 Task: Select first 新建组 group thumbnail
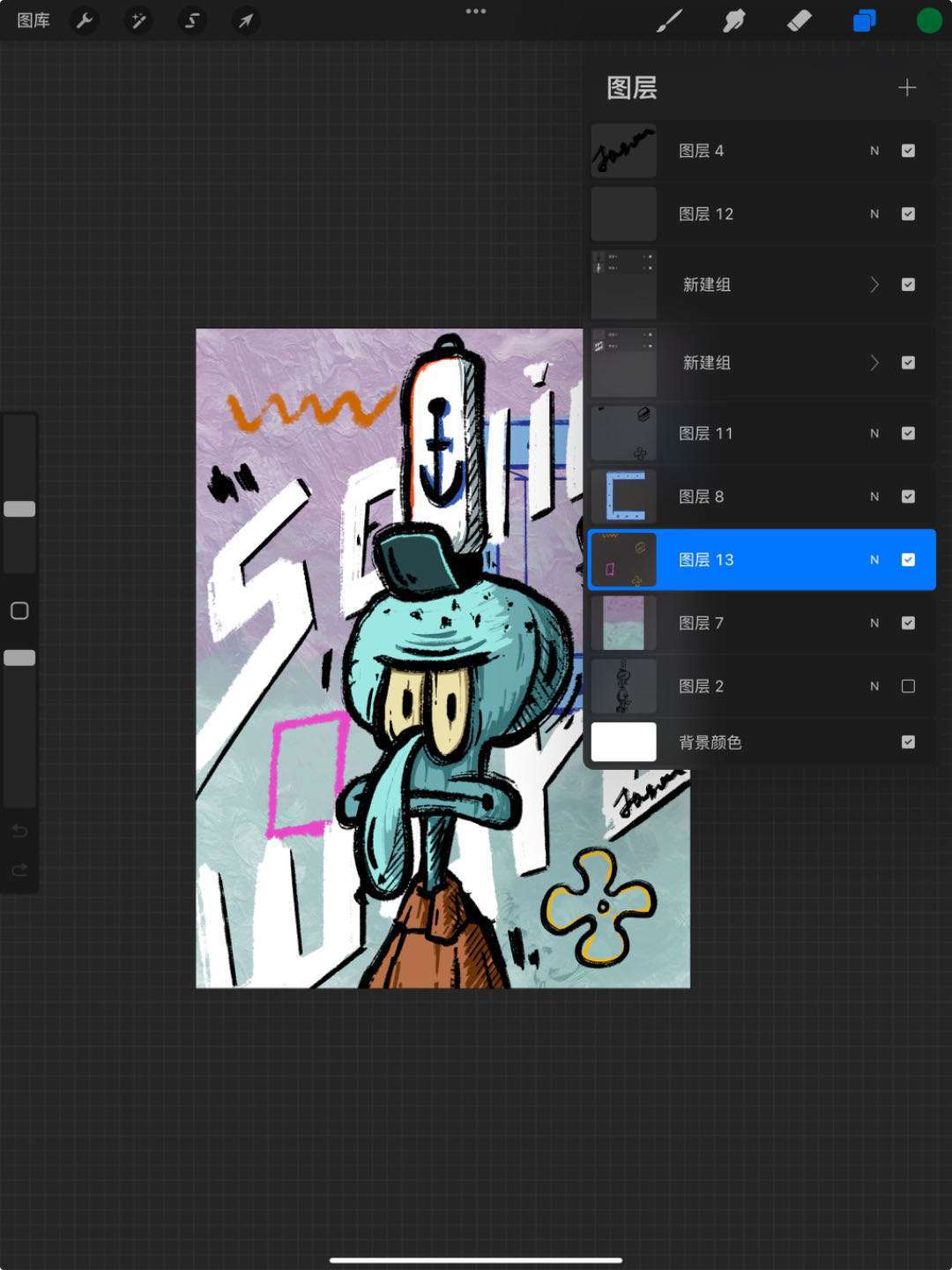(624, 285)
